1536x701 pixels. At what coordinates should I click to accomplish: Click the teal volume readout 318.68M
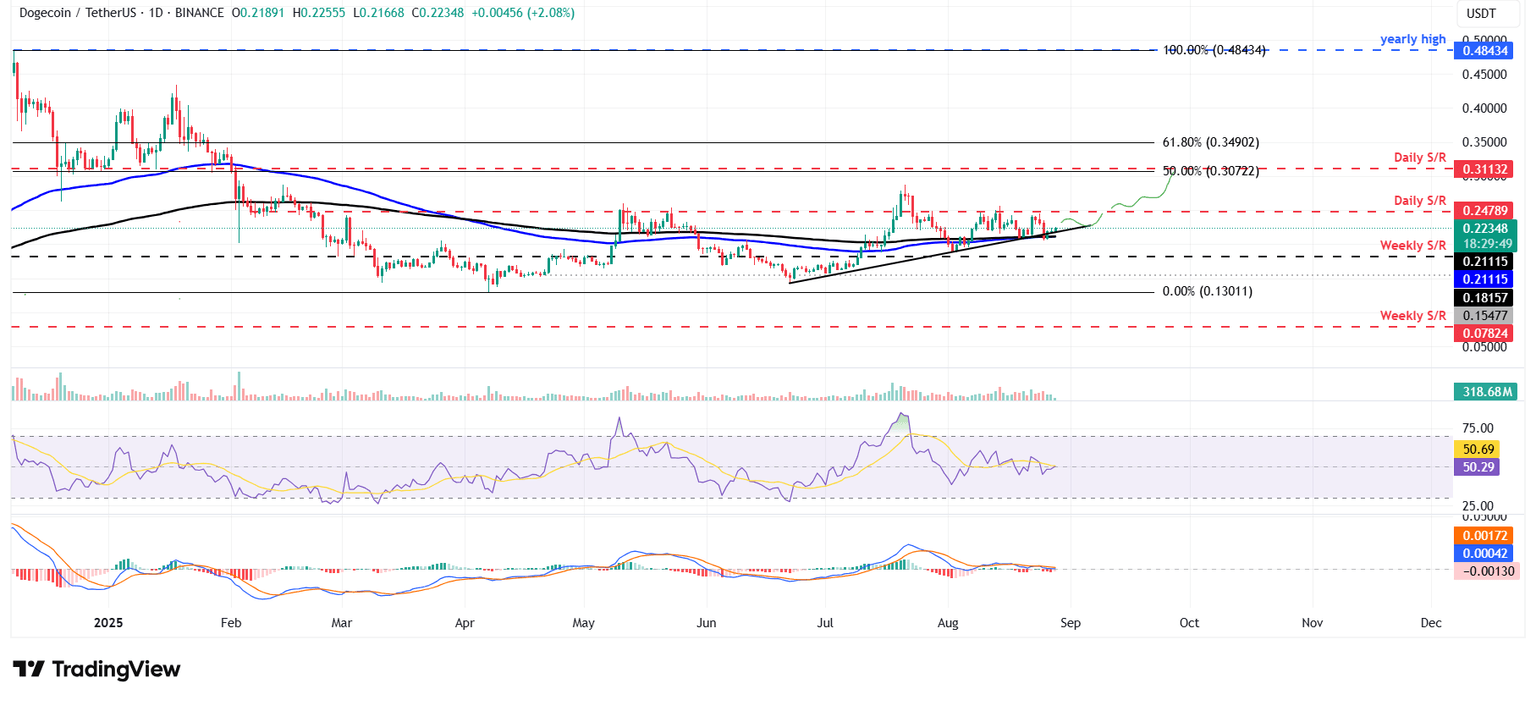[1484, 391]
